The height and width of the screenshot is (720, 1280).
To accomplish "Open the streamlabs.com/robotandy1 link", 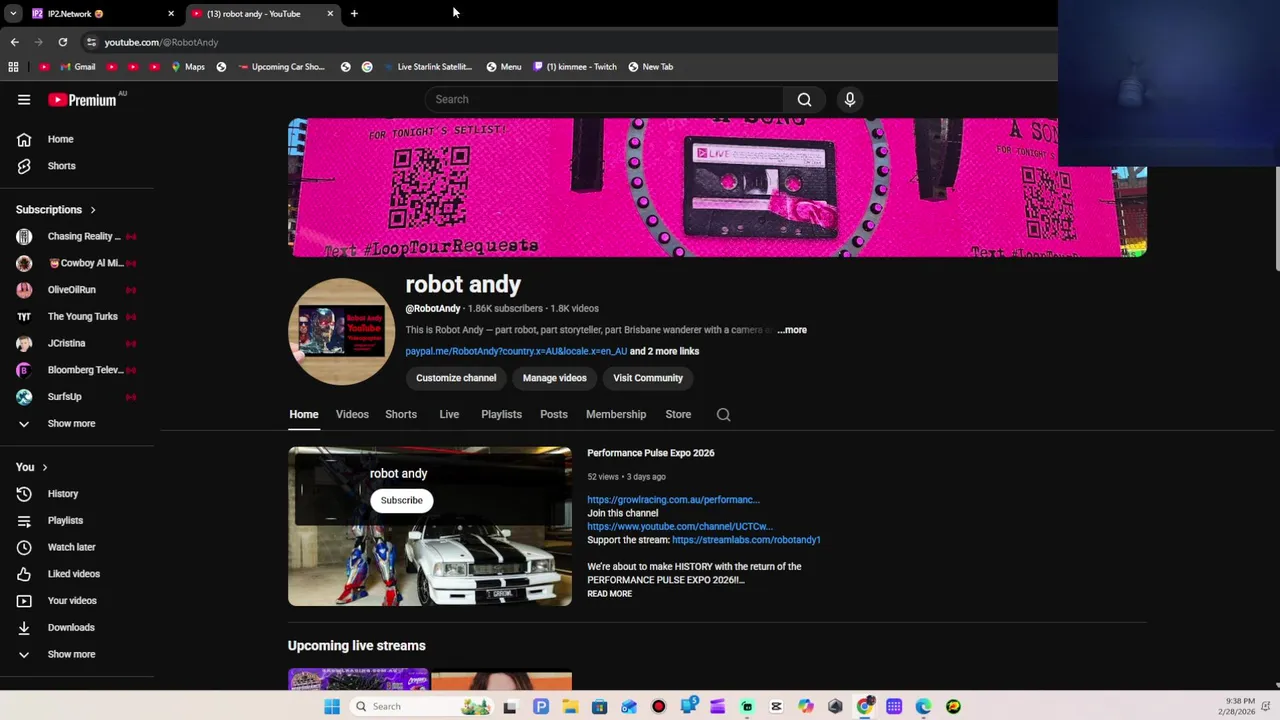I will [746, 540].
